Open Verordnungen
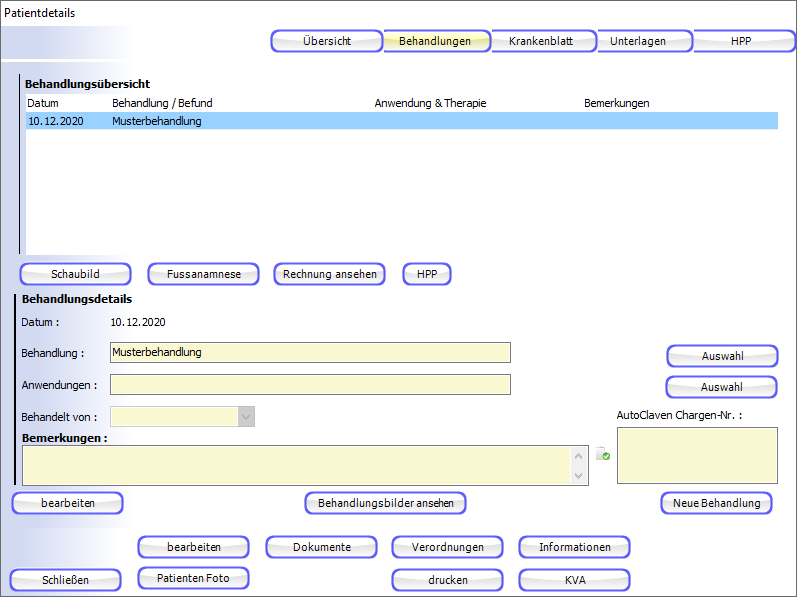 (x=447, y=547)
